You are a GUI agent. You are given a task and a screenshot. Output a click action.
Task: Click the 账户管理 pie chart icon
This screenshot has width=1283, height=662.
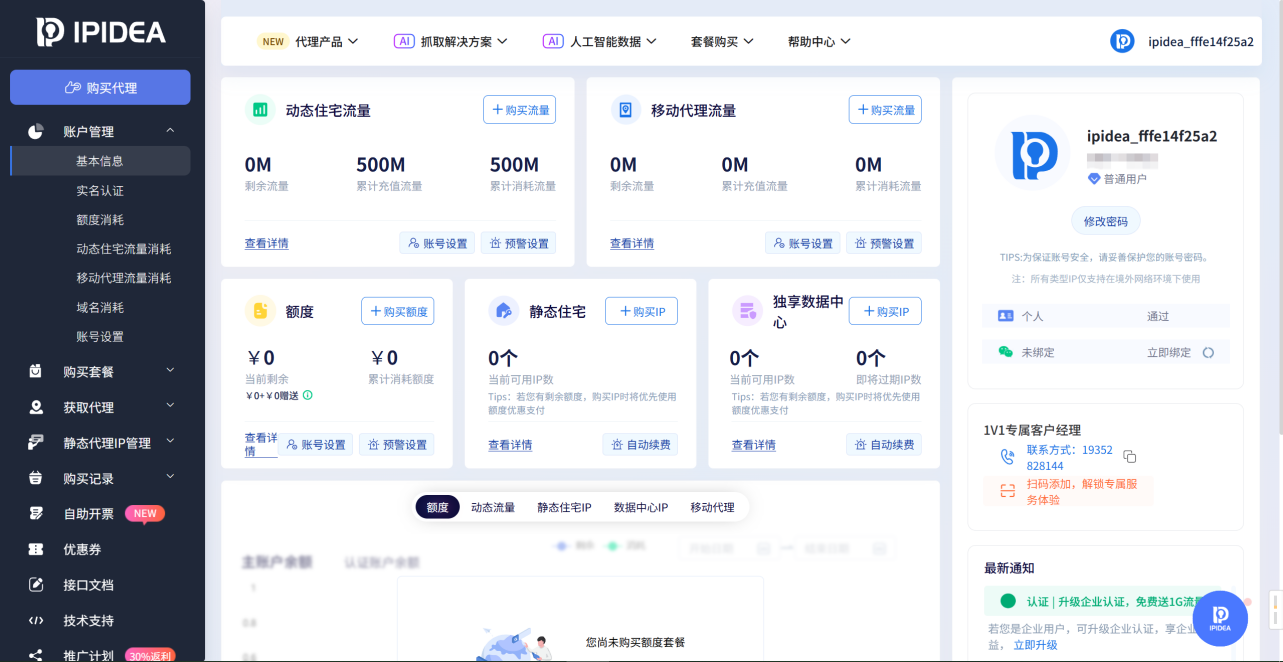tap(36, 131)
